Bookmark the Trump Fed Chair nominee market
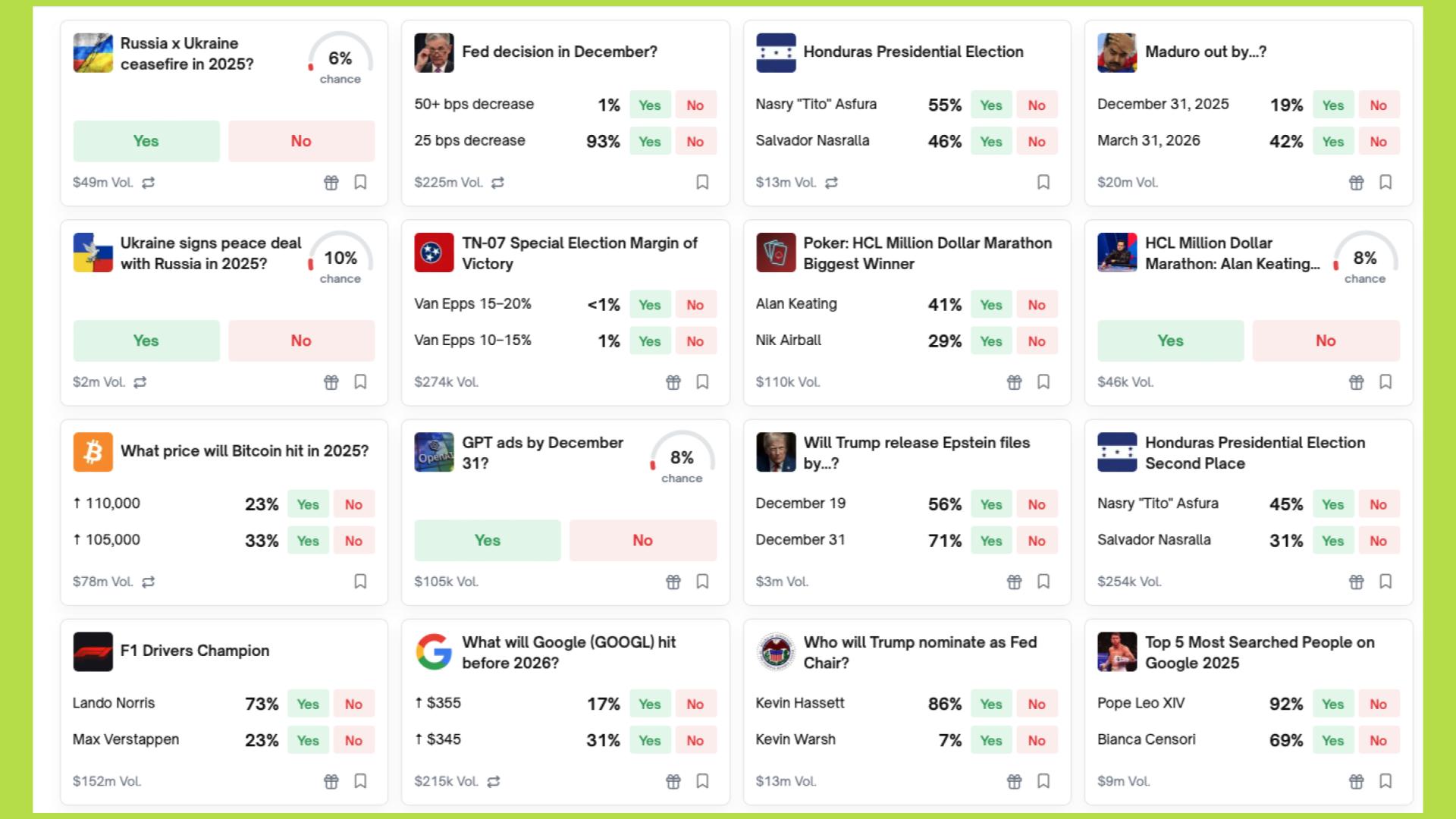This screenshot has width=1456, height=819. point(1043,781)
